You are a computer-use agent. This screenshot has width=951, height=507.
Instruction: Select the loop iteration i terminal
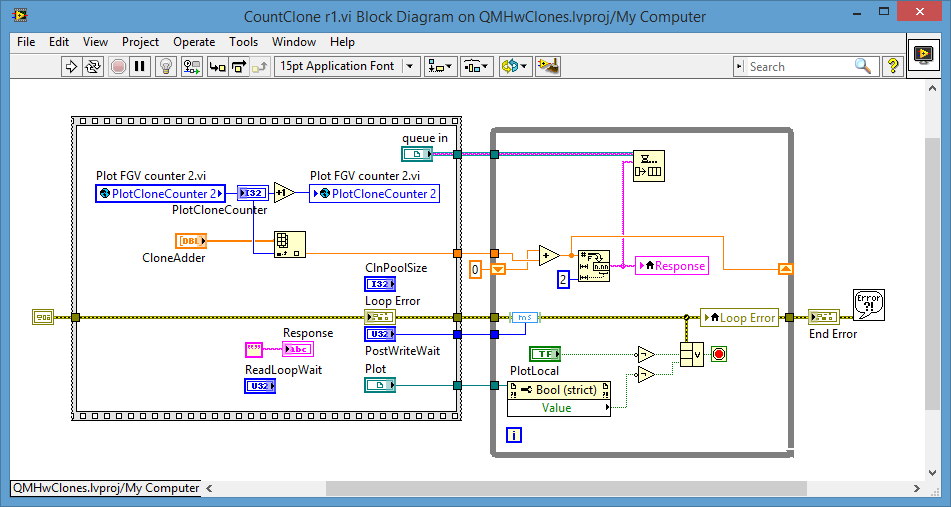[x=514, y=434]
